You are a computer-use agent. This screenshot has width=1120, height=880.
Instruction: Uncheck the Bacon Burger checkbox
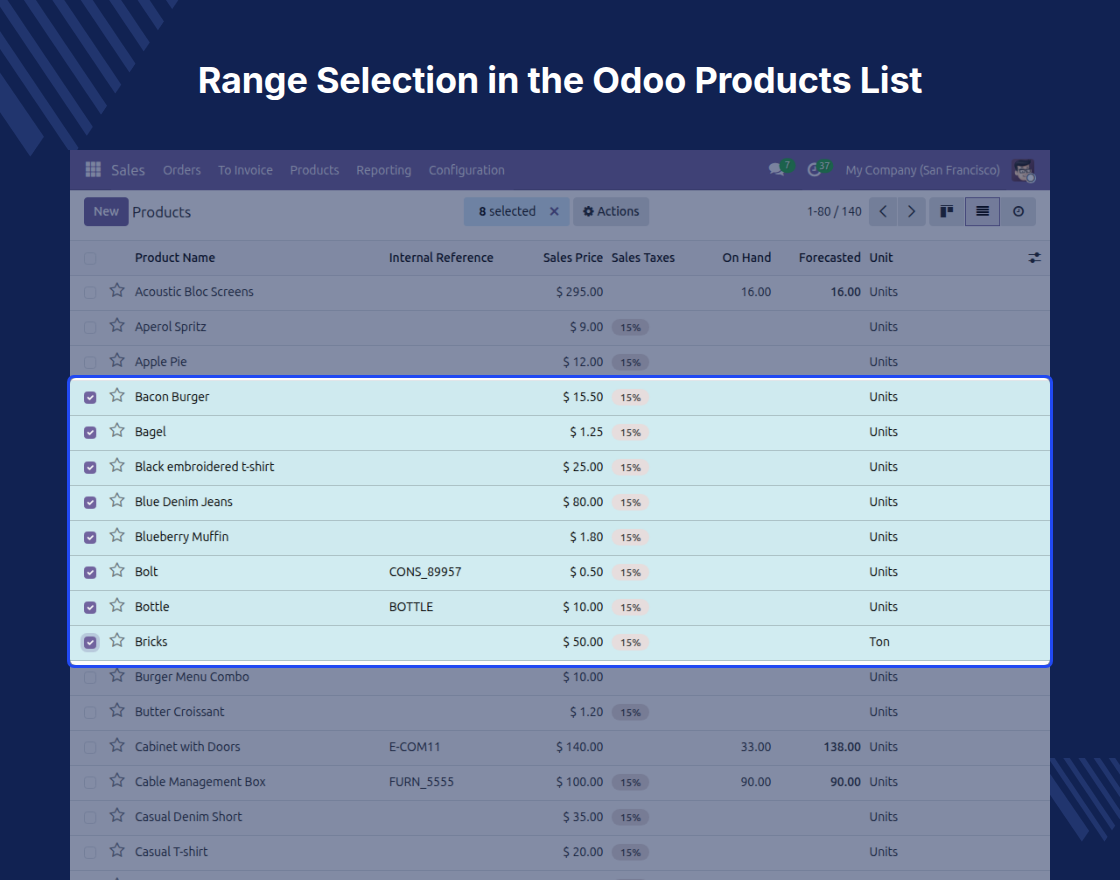coord(90,397)
